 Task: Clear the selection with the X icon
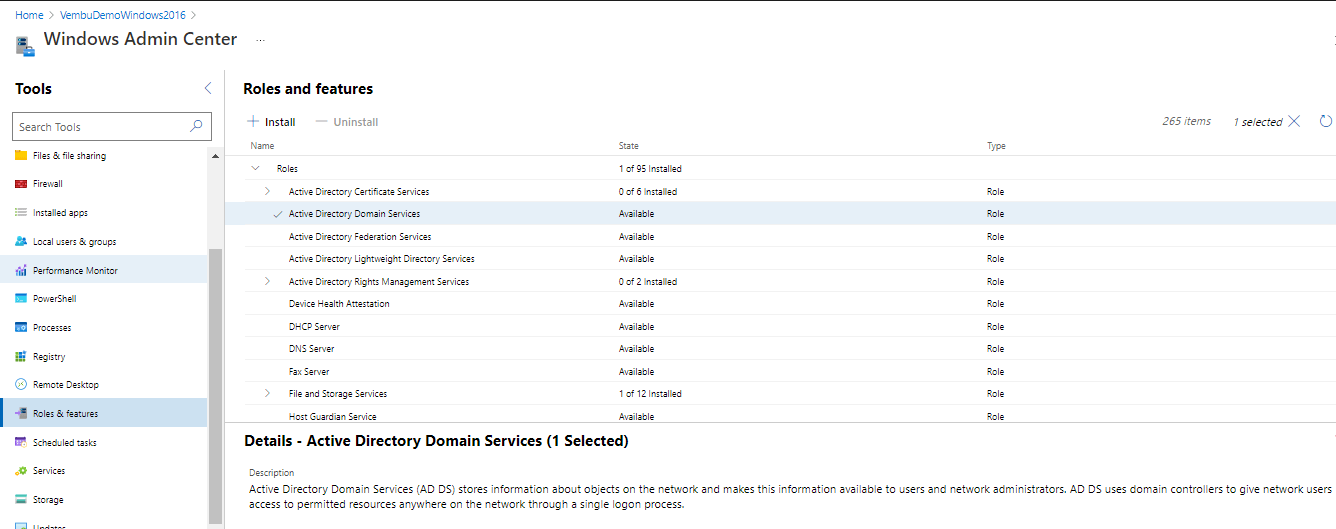point(1294,121)
